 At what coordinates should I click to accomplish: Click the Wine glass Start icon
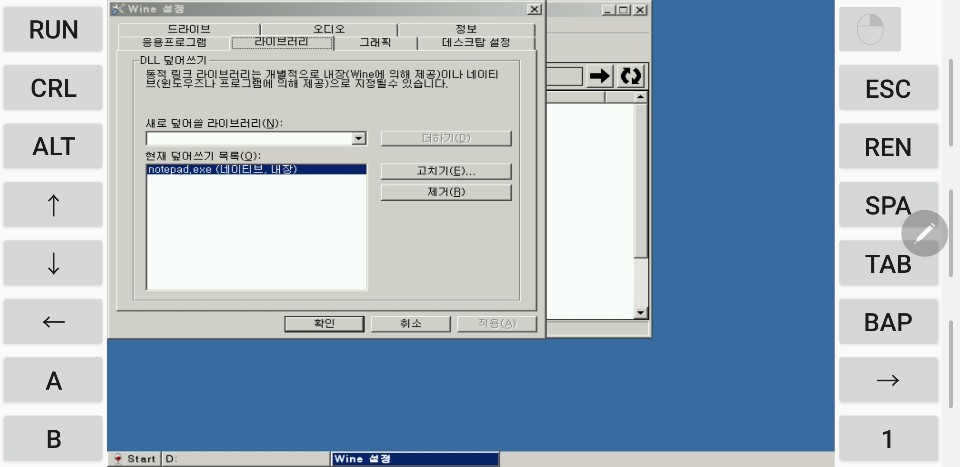[x=118, y=458]
